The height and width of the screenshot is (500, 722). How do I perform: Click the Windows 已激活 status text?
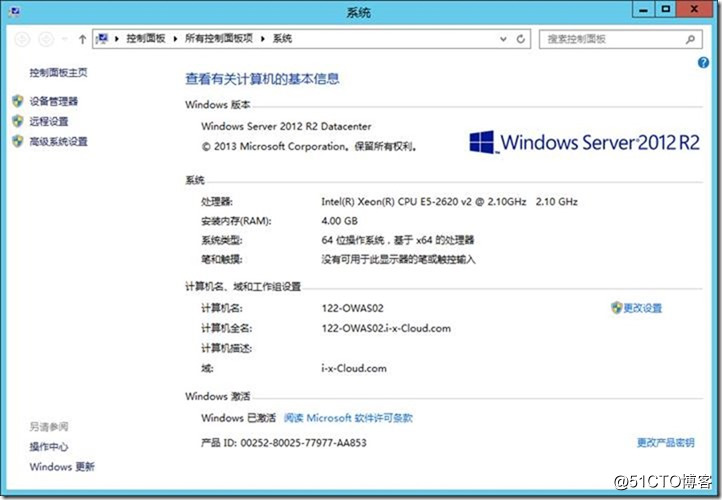click(x=238, y=418)
